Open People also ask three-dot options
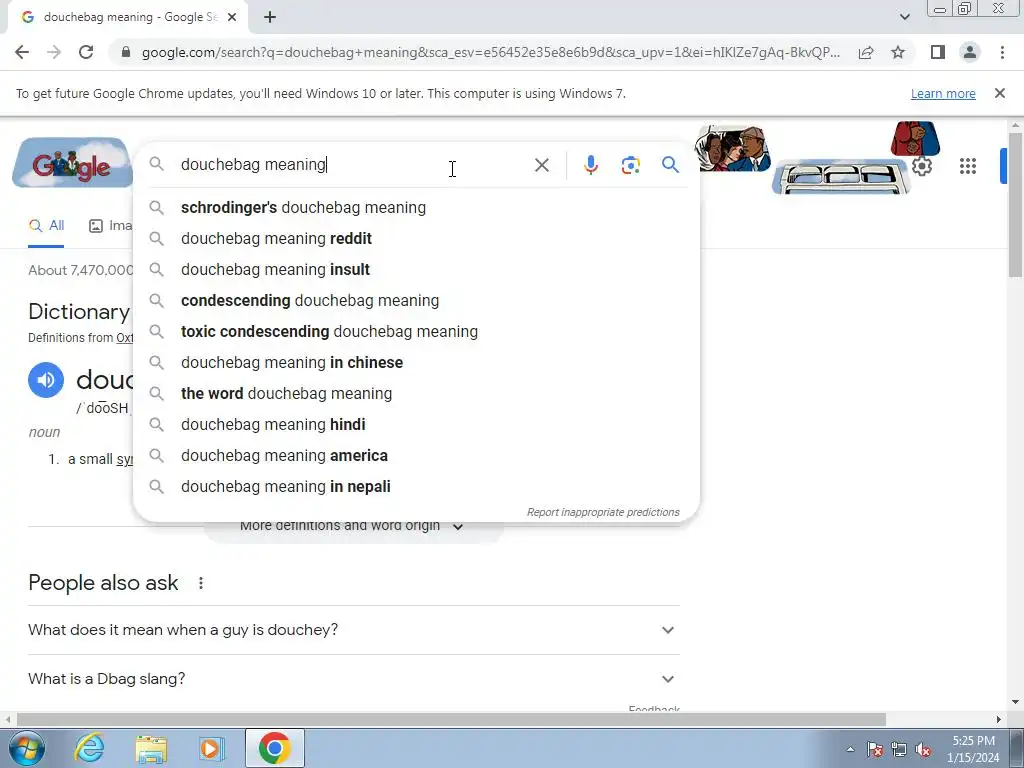 point(201,583)
